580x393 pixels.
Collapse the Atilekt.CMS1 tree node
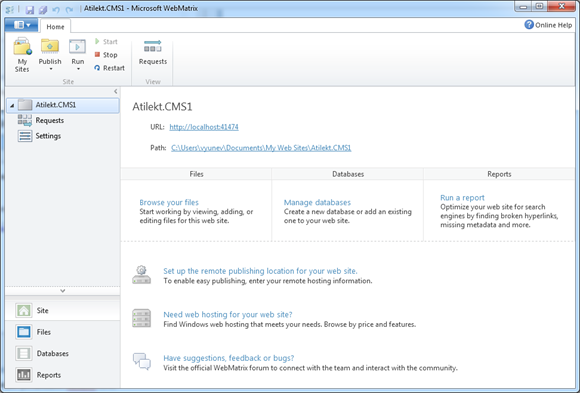click(x=12, y=106)
